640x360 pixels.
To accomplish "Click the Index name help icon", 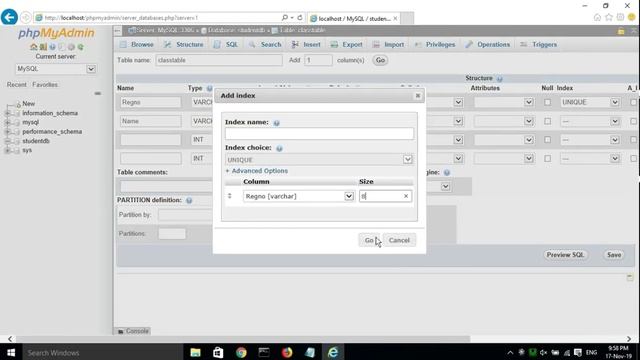I will click(x=276, y=123).
